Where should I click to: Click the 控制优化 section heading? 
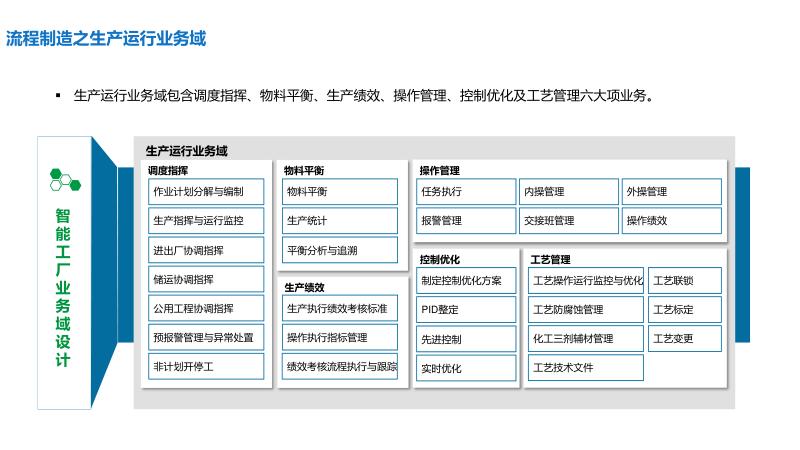440,259
